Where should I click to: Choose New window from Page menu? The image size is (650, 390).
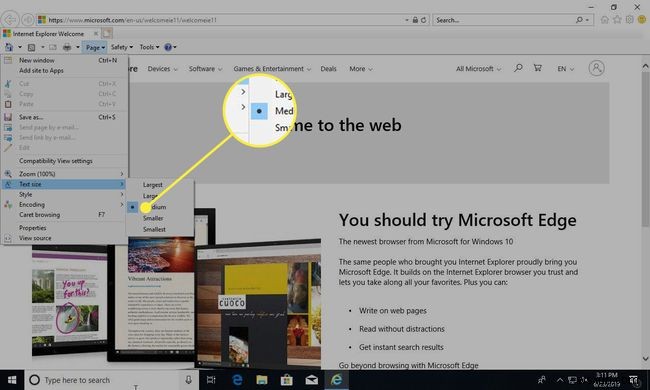click(x=64, y=61)
